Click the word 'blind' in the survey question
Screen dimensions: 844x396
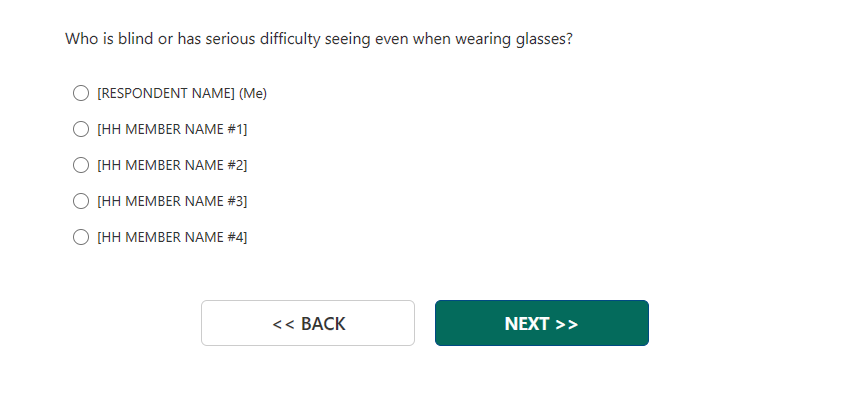pyautogui.click(x=136, y=39)
